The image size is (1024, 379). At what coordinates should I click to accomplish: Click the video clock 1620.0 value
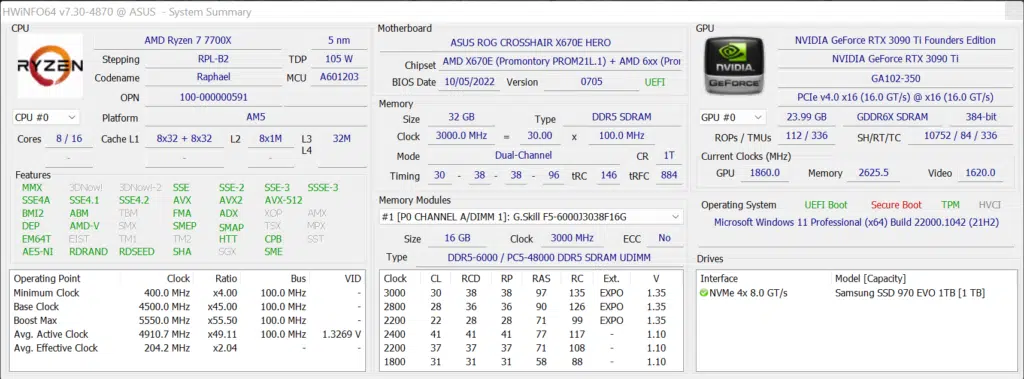[x=980, y=173]
